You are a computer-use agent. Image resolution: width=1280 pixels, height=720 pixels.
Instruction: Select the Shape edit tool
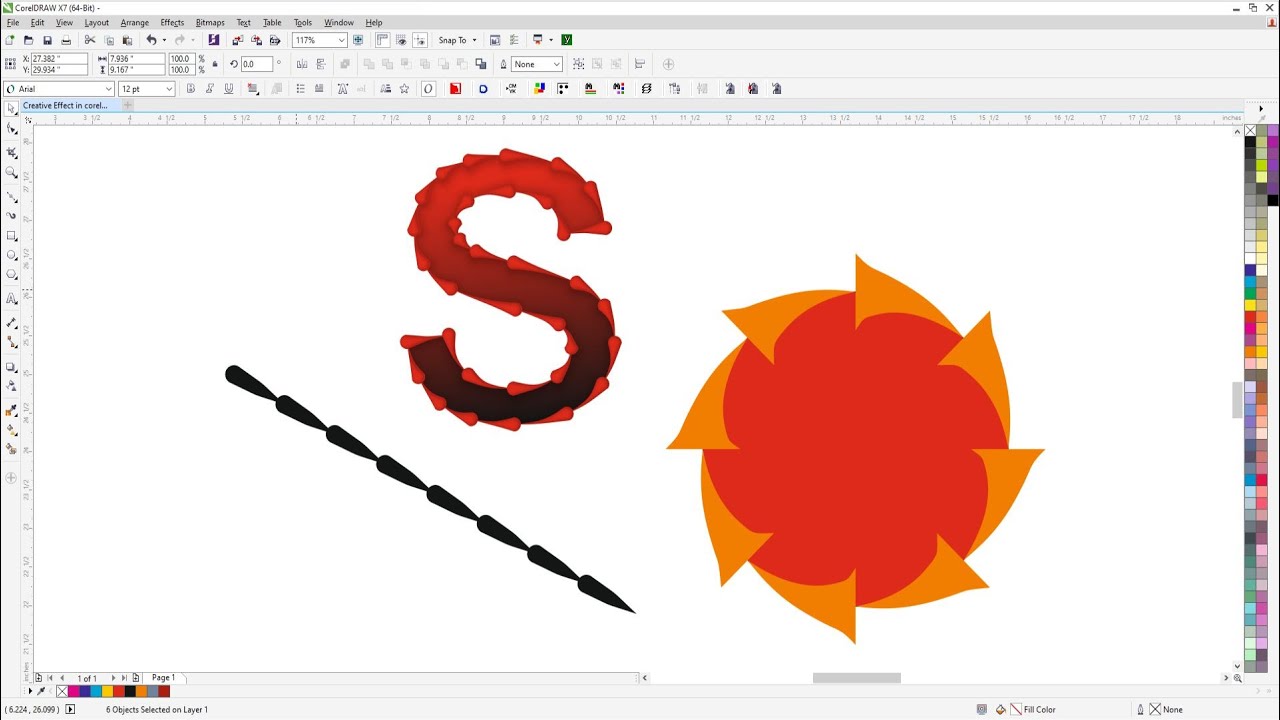[x=12, y=129]
